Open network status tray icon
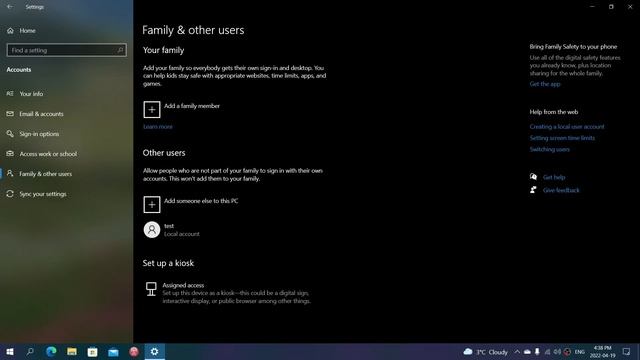 tap(547, 352)
